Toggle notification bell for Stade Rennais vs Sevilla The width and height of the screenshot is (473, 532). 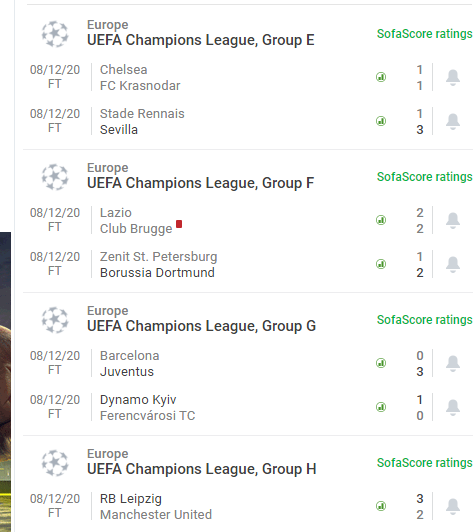point(453,121)
